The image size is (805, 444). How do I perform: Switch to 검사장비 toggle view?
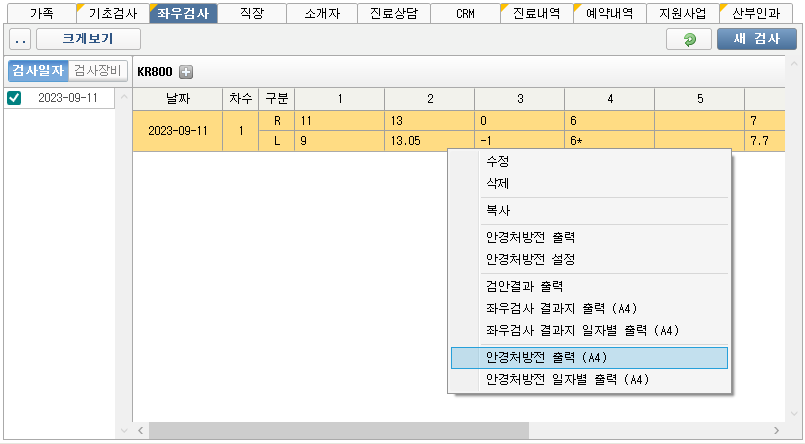[98, 71]
